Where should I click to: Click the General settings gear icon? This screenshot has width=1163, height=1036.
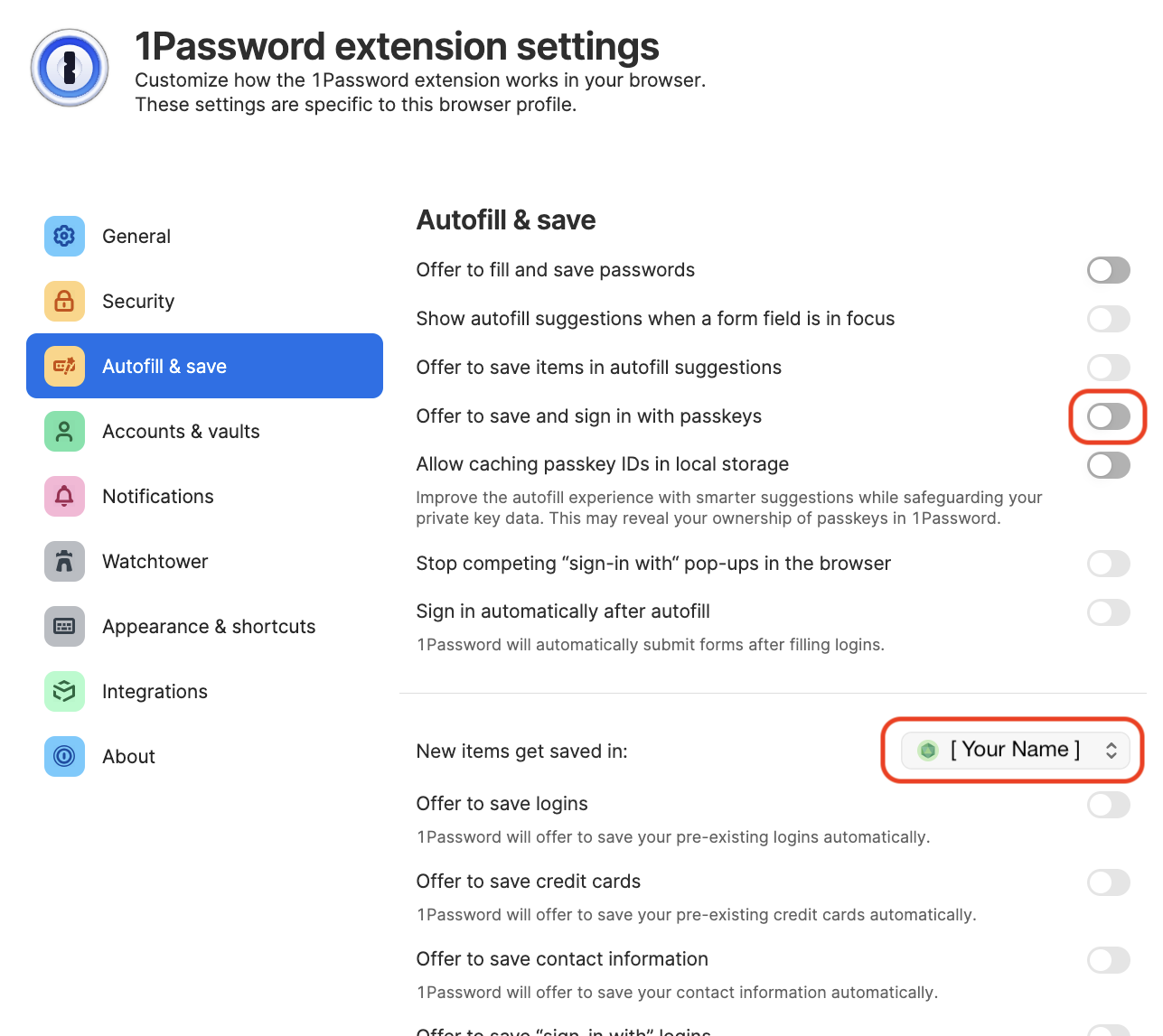tap(64, 236)
